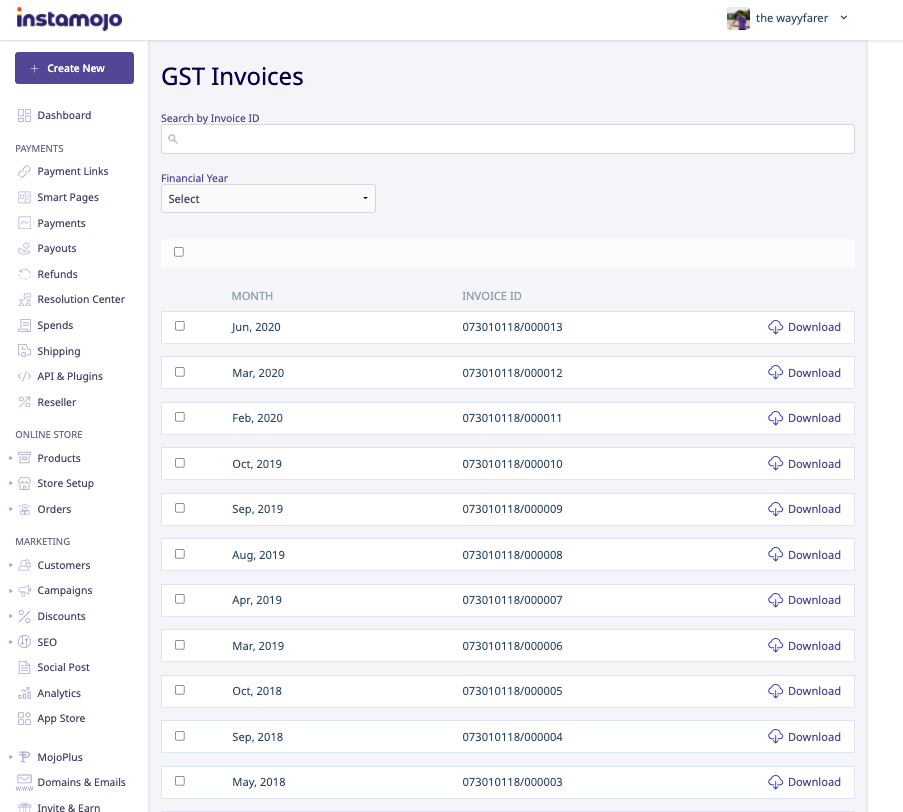Image resolution: width=903 pixels, height=812 pixels.
Task: Click the Search by Invoice ID field
Action: pyautogui.click(x=507, y=139)
